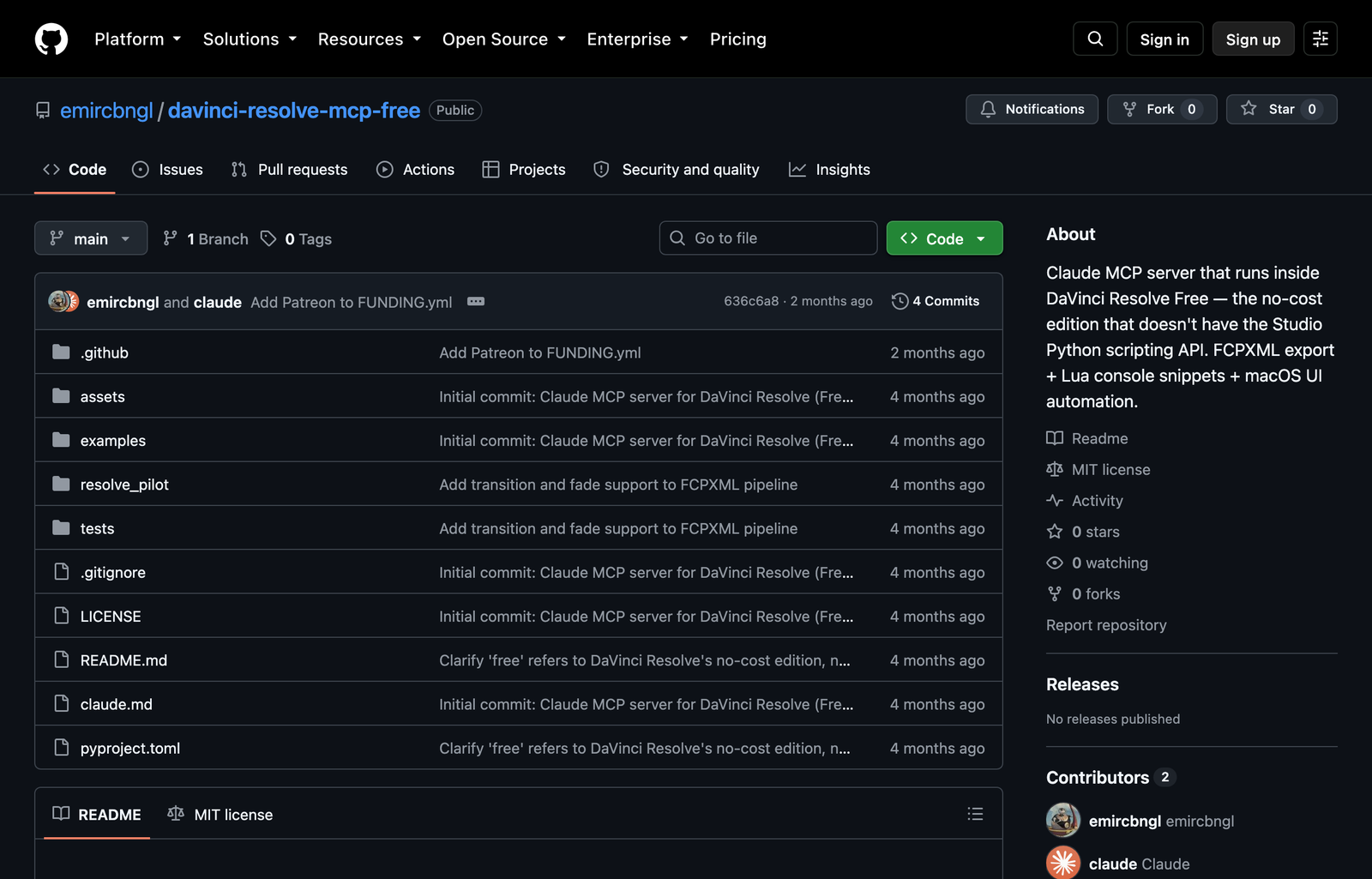Open Security and quality tab
The width and height of the screenshot is (1372, 879).
677,170
